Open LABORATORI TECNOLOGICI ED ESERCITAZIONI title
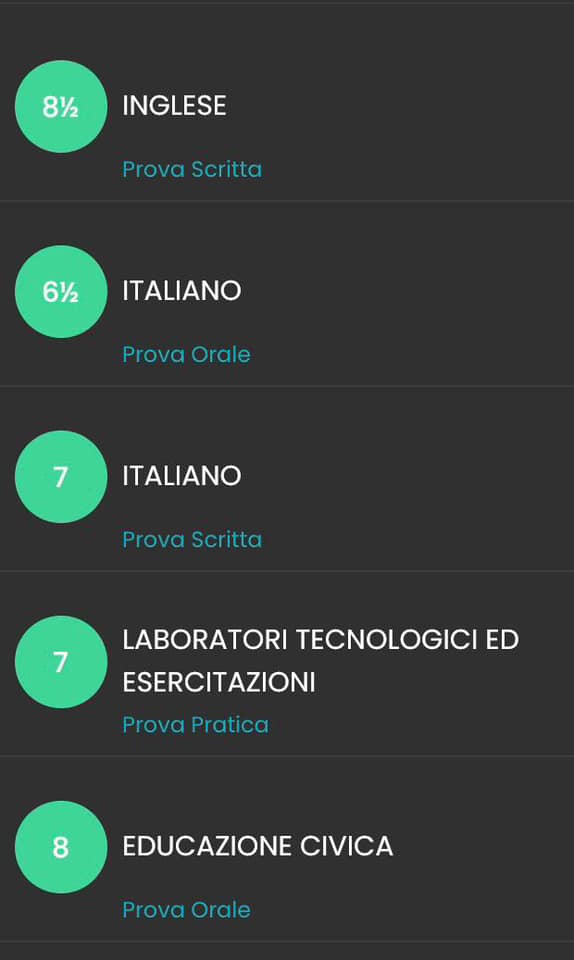This screenshot has width=574, height=960. (x=321, y=661)
